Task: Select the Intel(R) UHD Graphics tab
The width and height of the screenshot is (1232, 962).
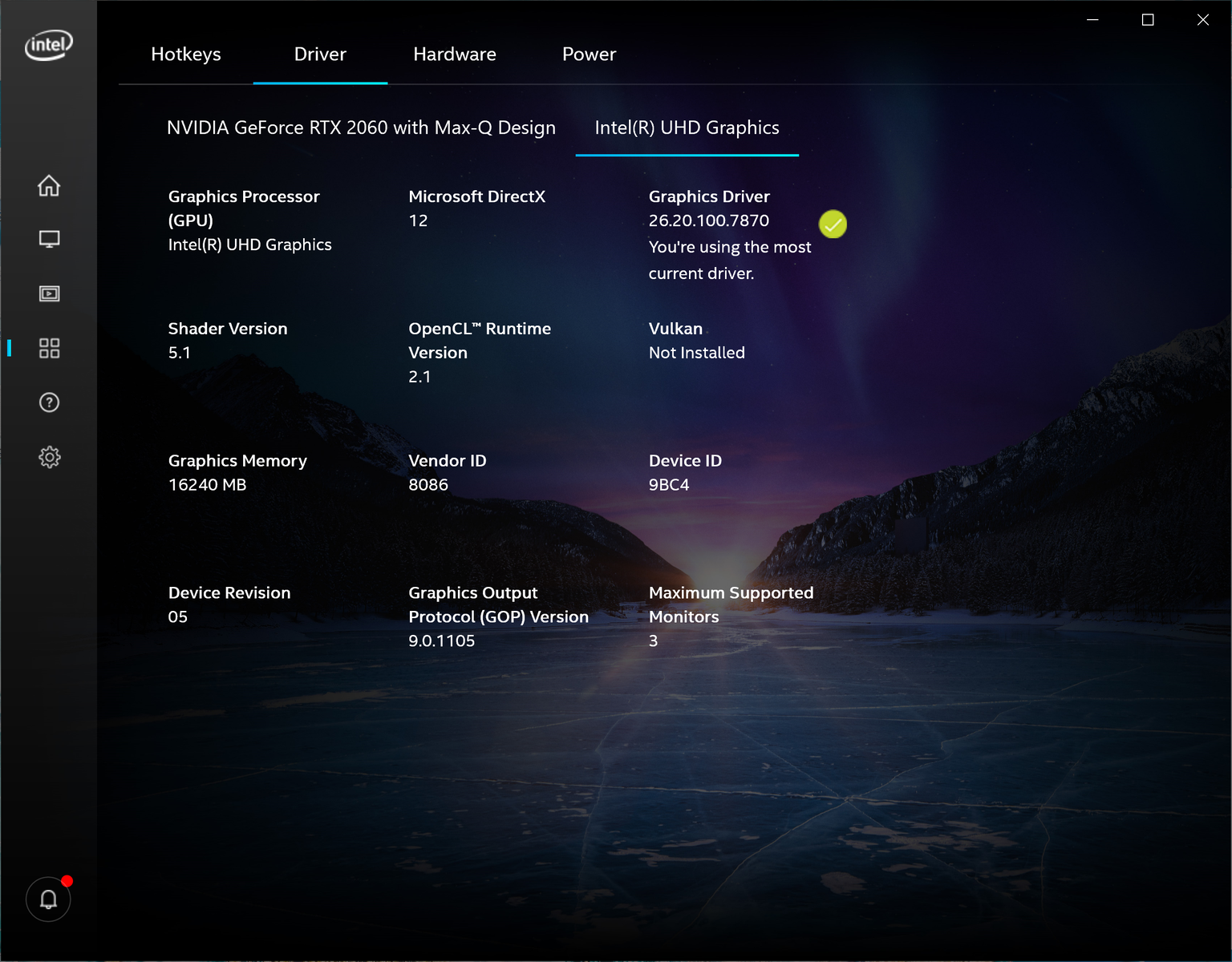Action: [687, 127]
